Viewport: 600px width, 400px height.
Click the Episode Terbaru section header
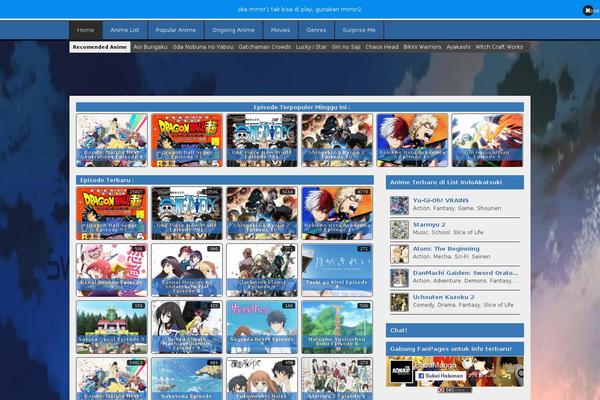tap(225, 180)
